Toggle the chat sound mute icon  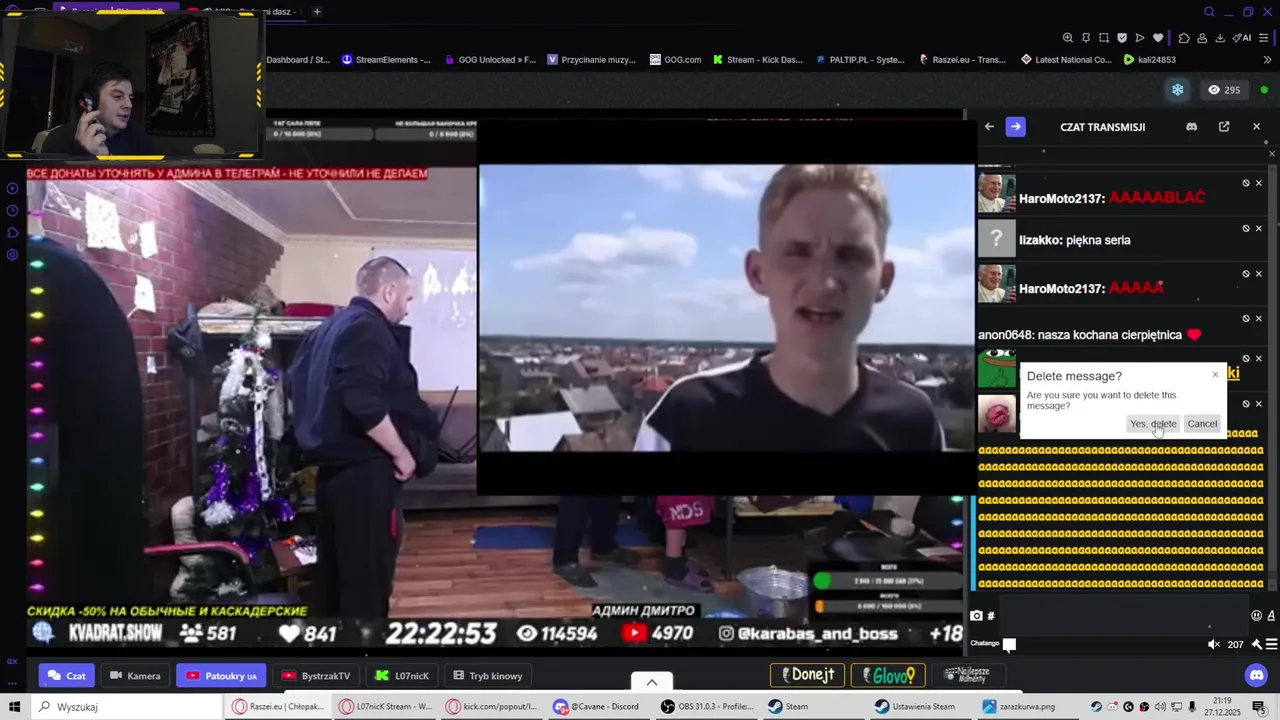coord(1214,644)
